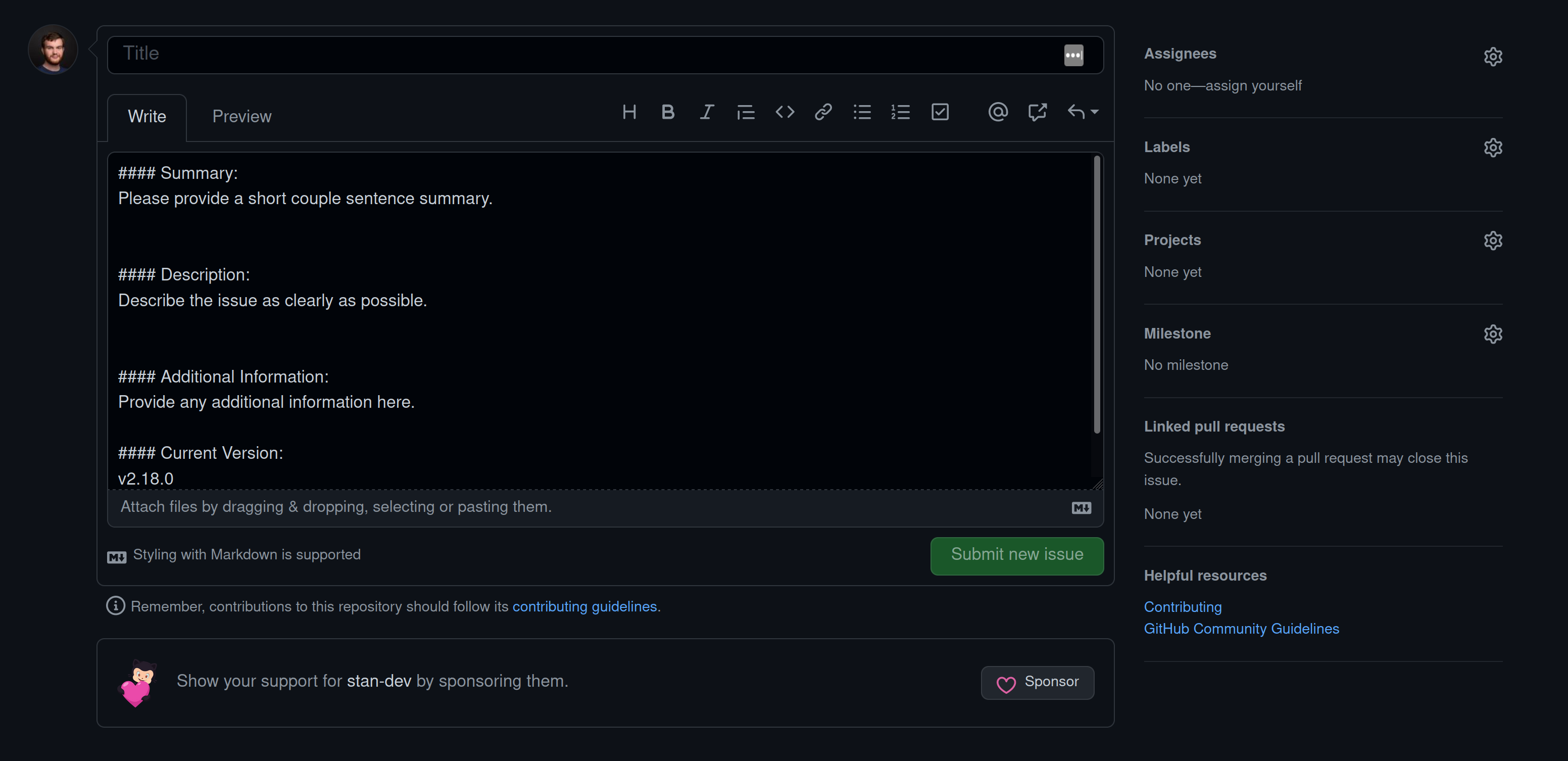The image size is (1568, 761).
Task: Select the Write tab
Action: click(146, 116)
